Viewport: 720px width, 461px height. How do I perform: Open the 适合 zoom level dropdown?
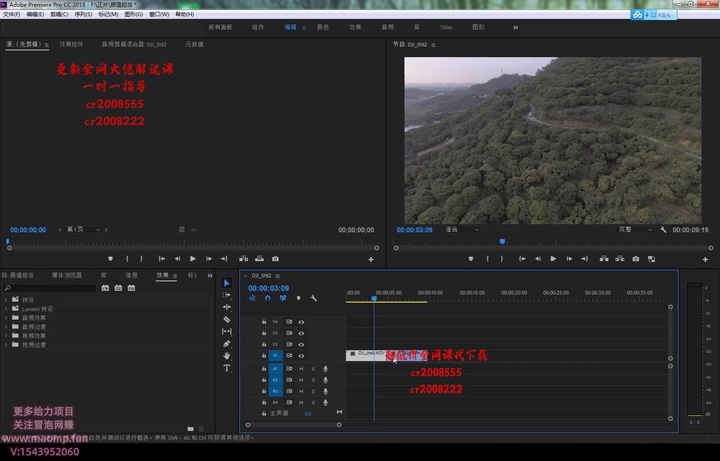pos(461,230)
